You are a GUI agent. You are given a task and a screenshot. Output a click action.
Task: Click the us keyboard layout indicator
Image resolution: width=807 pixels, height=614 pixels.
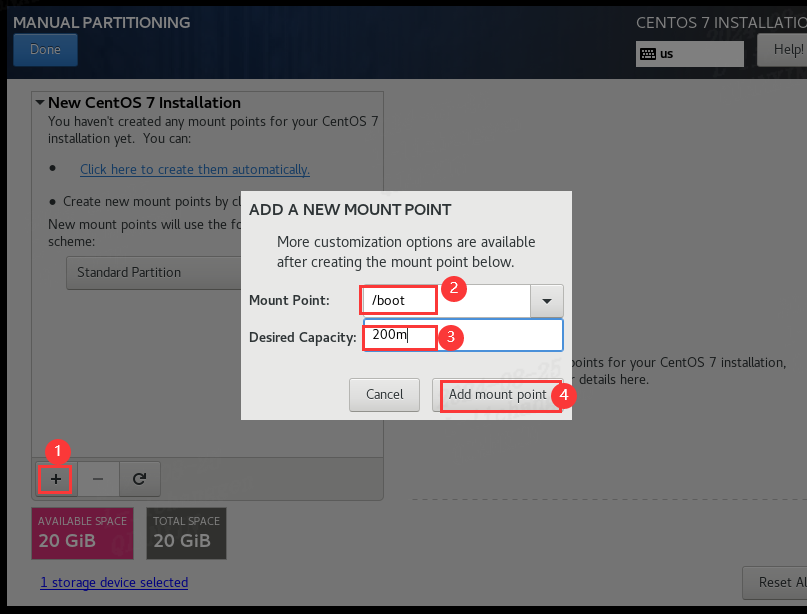[690, 54]
